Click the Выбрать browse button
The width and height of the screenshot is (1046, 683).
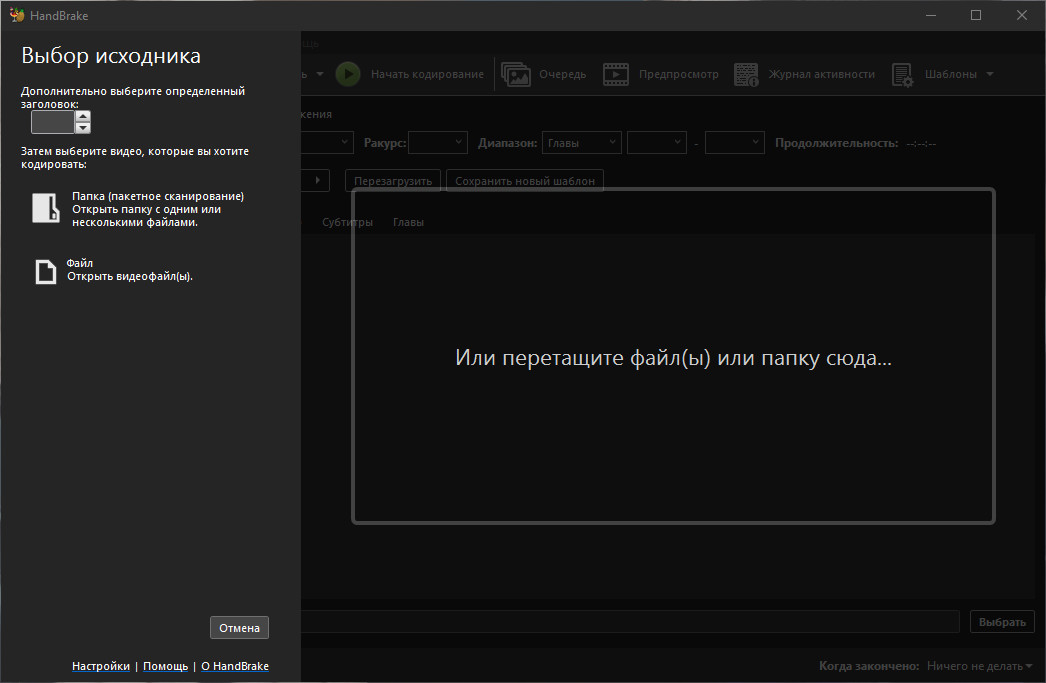[x=1002, y=622]
